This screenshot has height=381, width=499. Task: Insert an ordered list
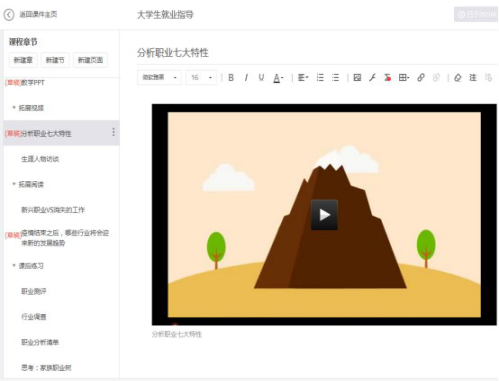click(320, 78)
